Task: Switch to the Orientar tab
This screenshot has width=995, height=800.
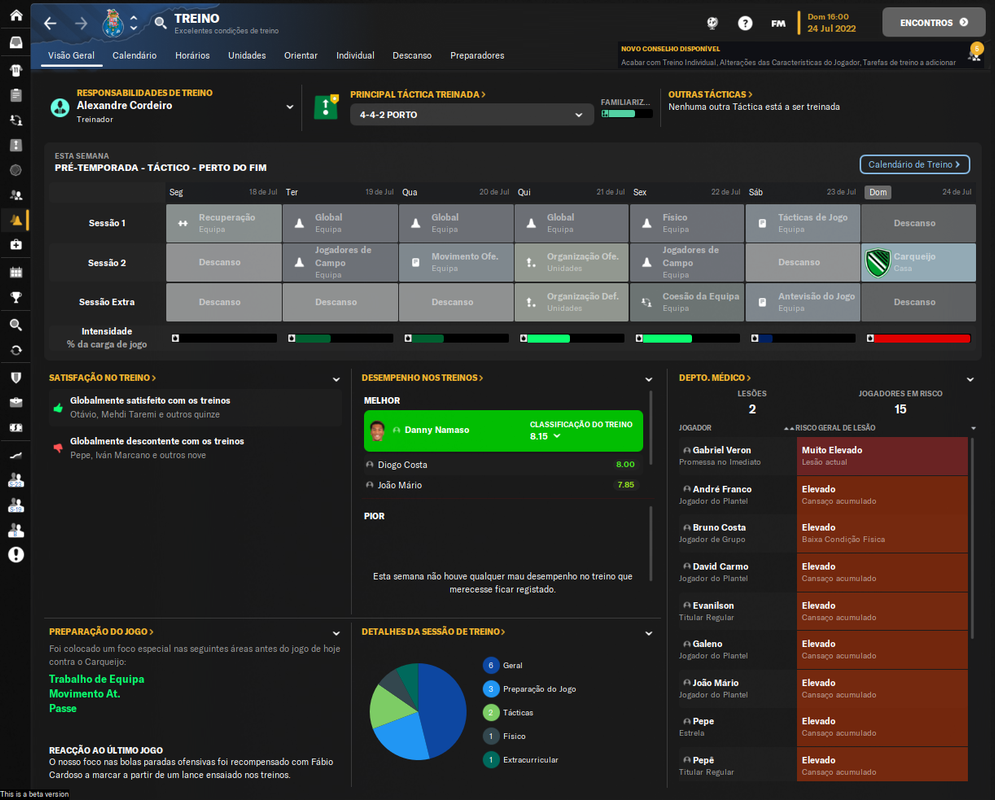Action: coord(301,56)
